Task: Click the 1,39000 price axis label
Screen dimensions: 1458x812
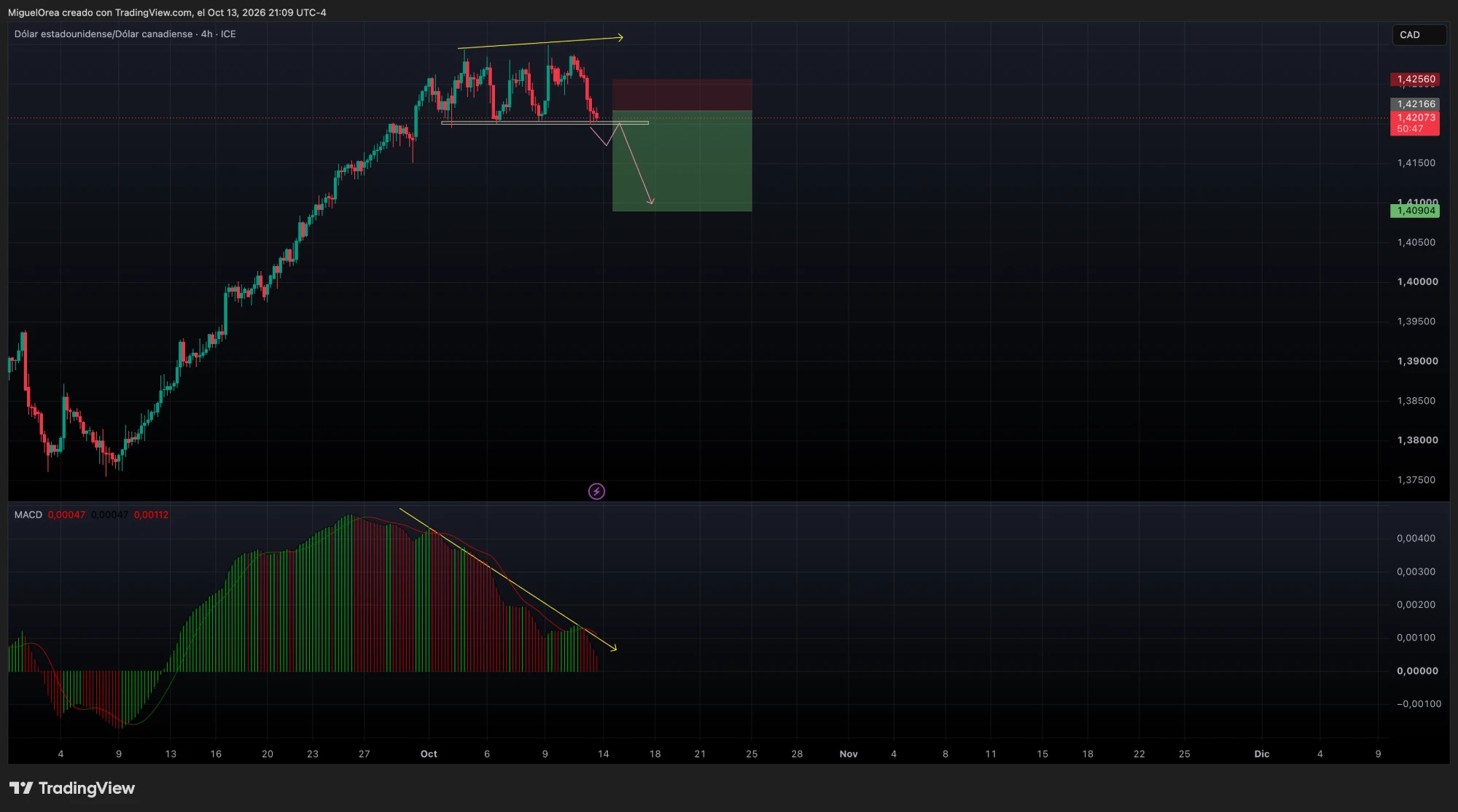Action: click(x=1417, y=361)
